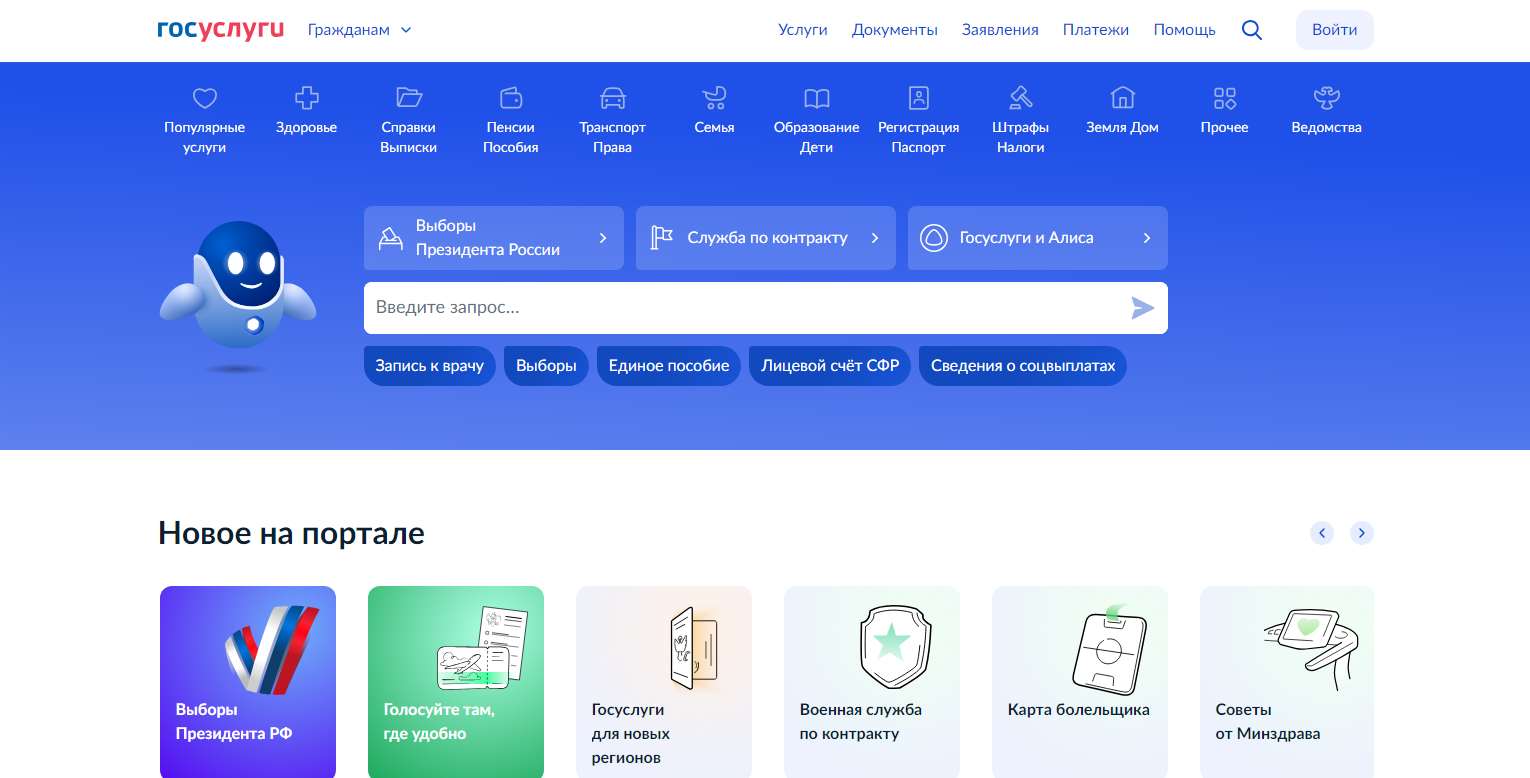Open the Штрафы Налоги gavel icon
Screen dimensions: 1530x778
pos(1021,98)
